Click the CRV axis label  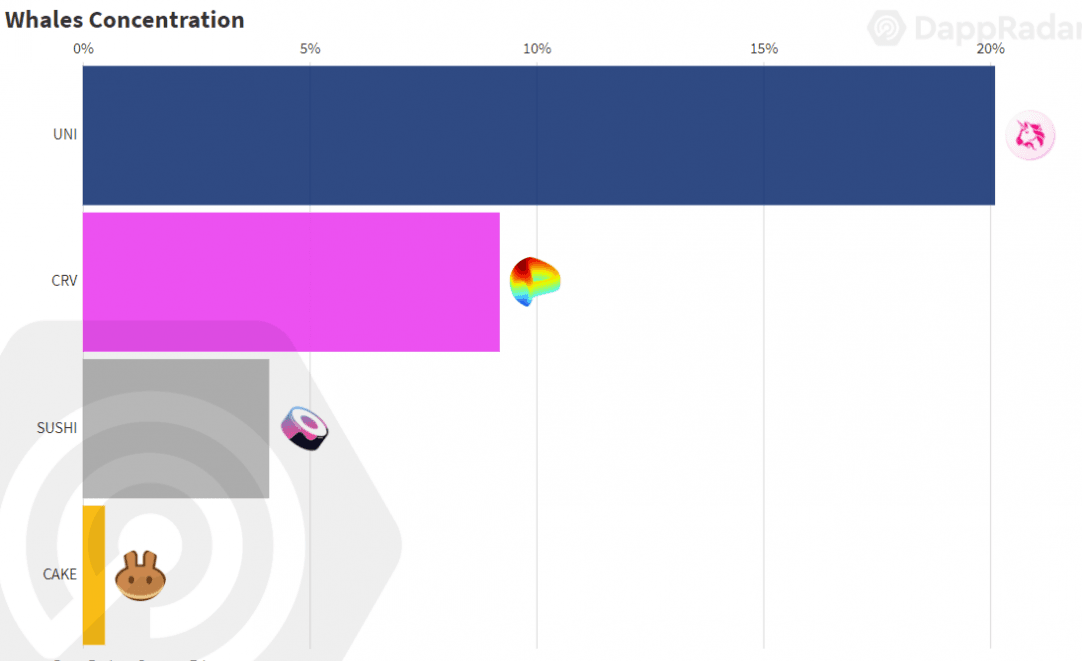(x=64, y=281)
